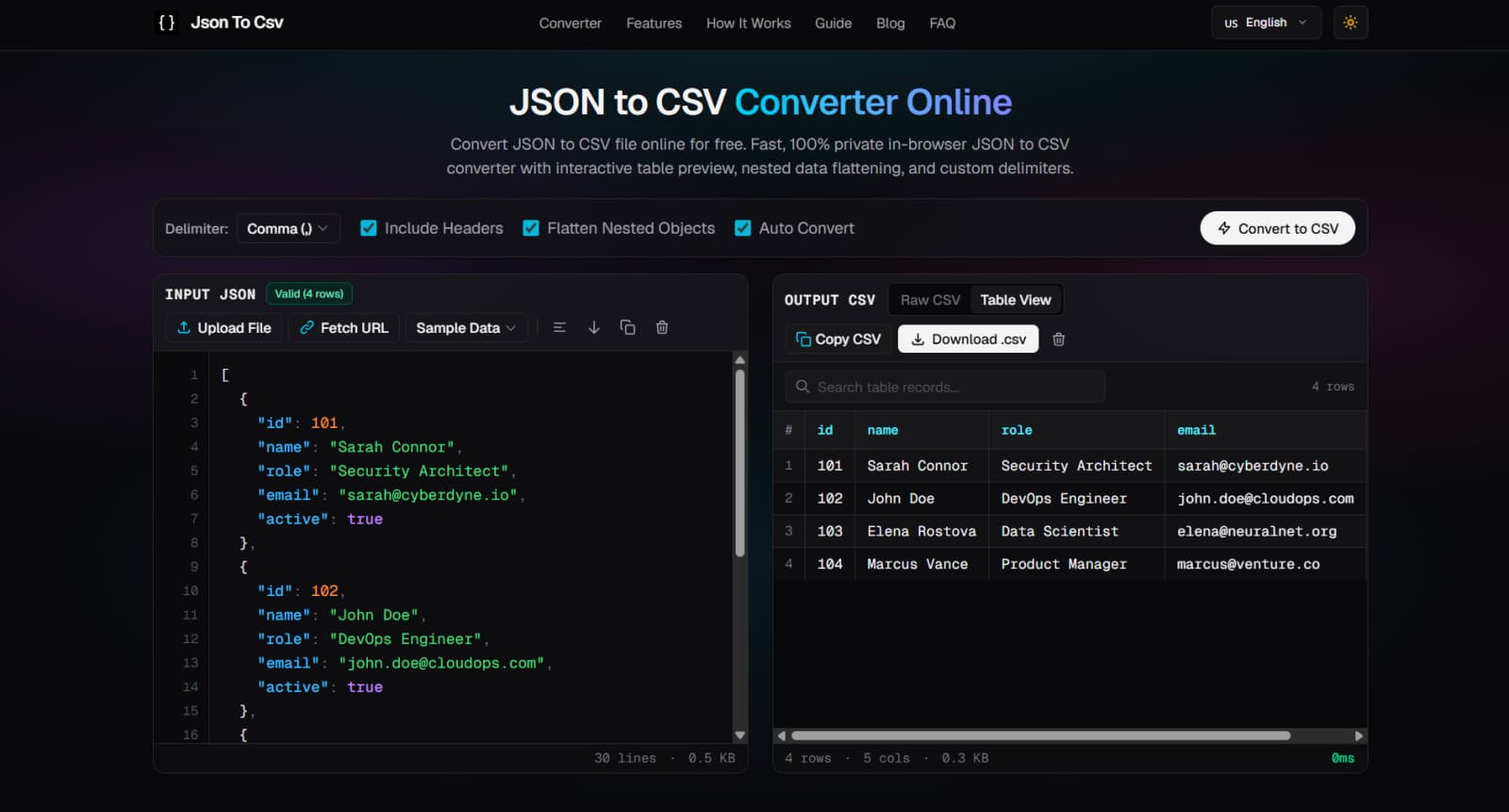This screenshot has height=812, width=1509.
Task: Click the 0ms timing status text
Action: [x=1343, y=758]
